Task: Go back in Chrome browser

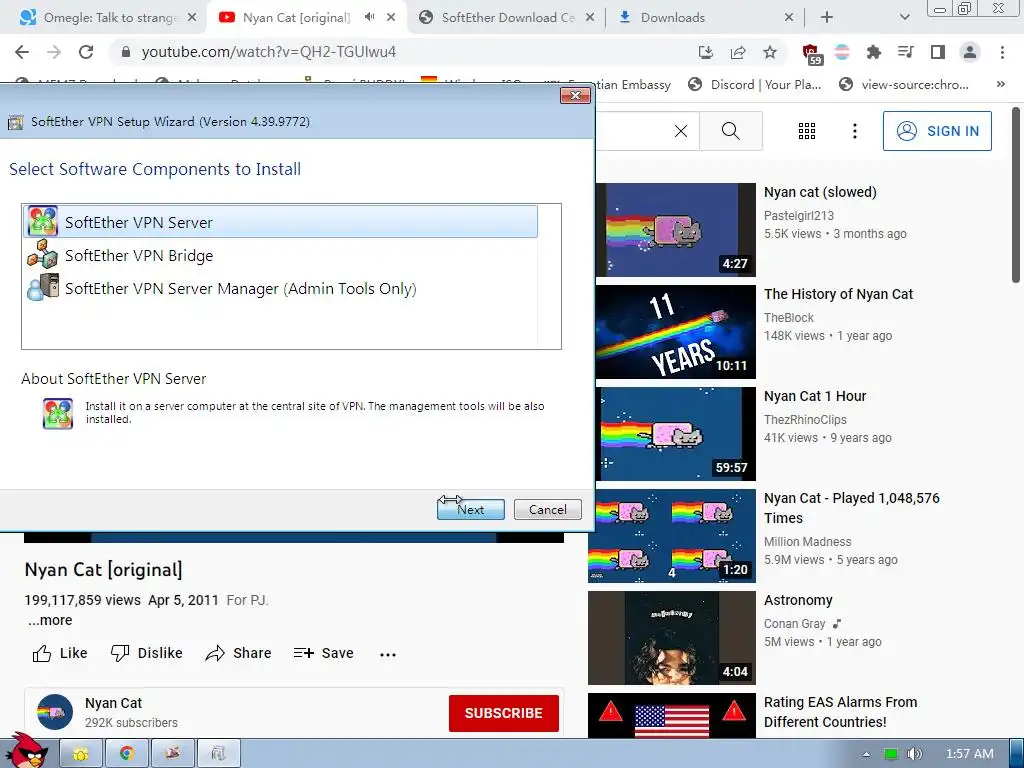Action: point(22,52)
